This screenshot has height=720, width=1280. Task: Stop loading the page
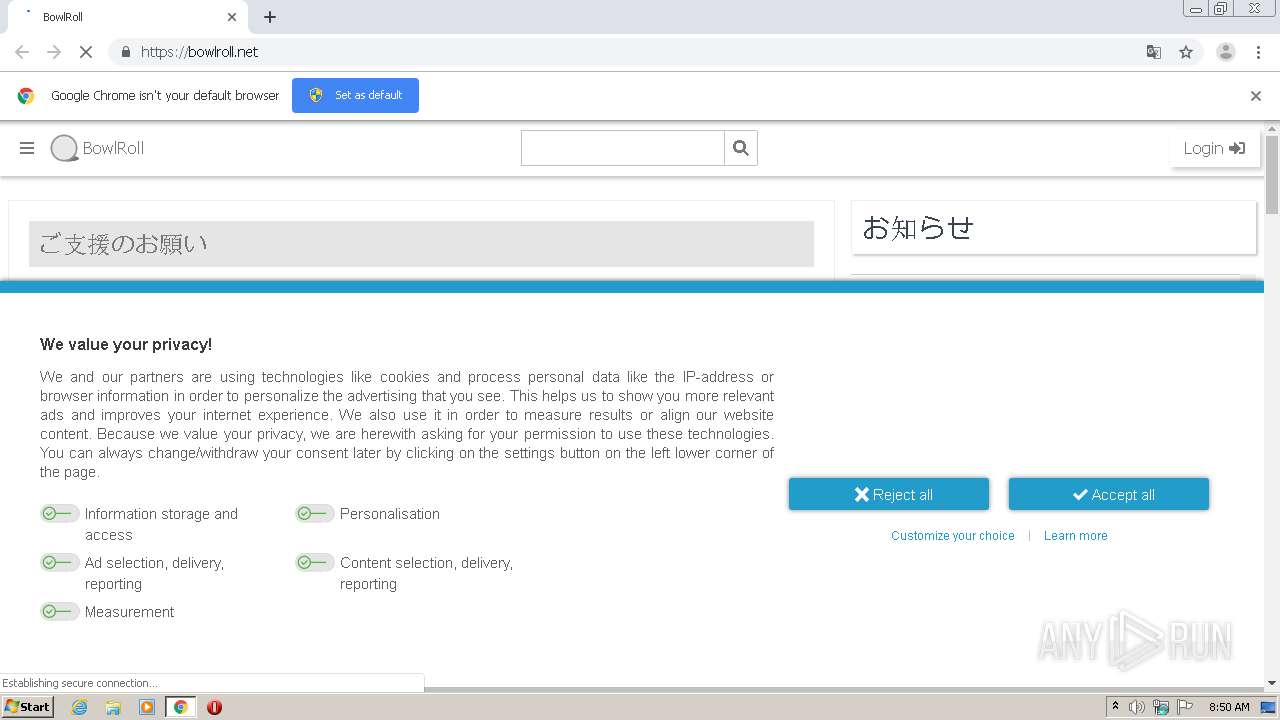tap(87, 52)
